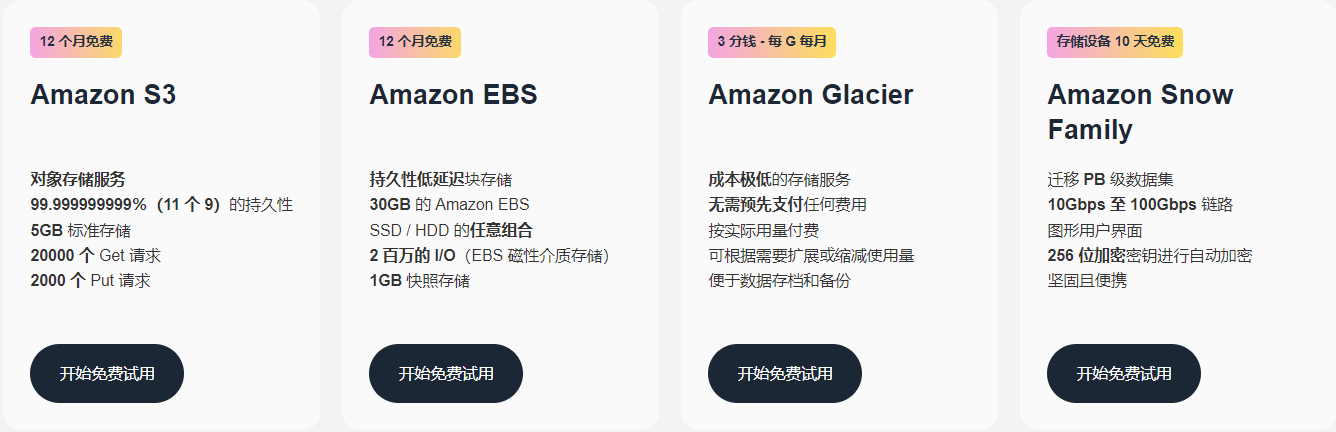Select the Amazon Glacier heading
Screen dimensions: 1336x432
click(811, 95)
